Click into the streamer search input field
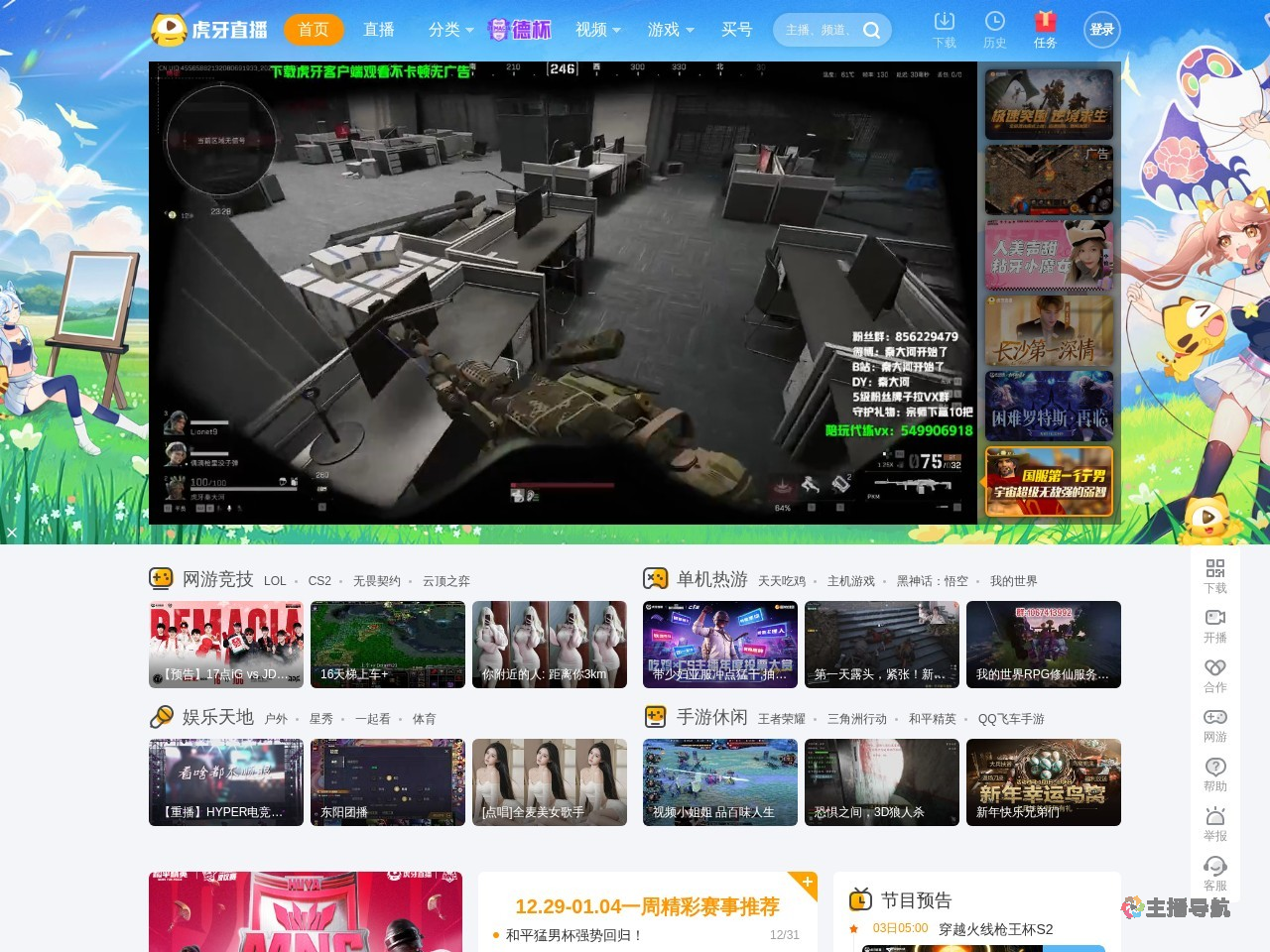Viewport: 1270px width, 952px height. pyautogui.click(x=819, y=30)
